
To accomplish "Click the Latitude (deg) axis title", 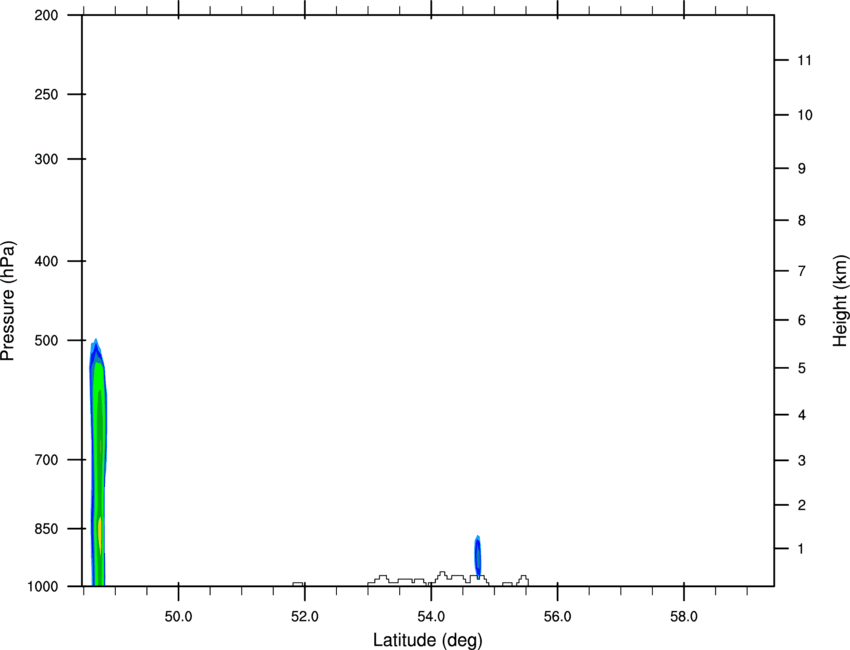I will coord(427,640).
